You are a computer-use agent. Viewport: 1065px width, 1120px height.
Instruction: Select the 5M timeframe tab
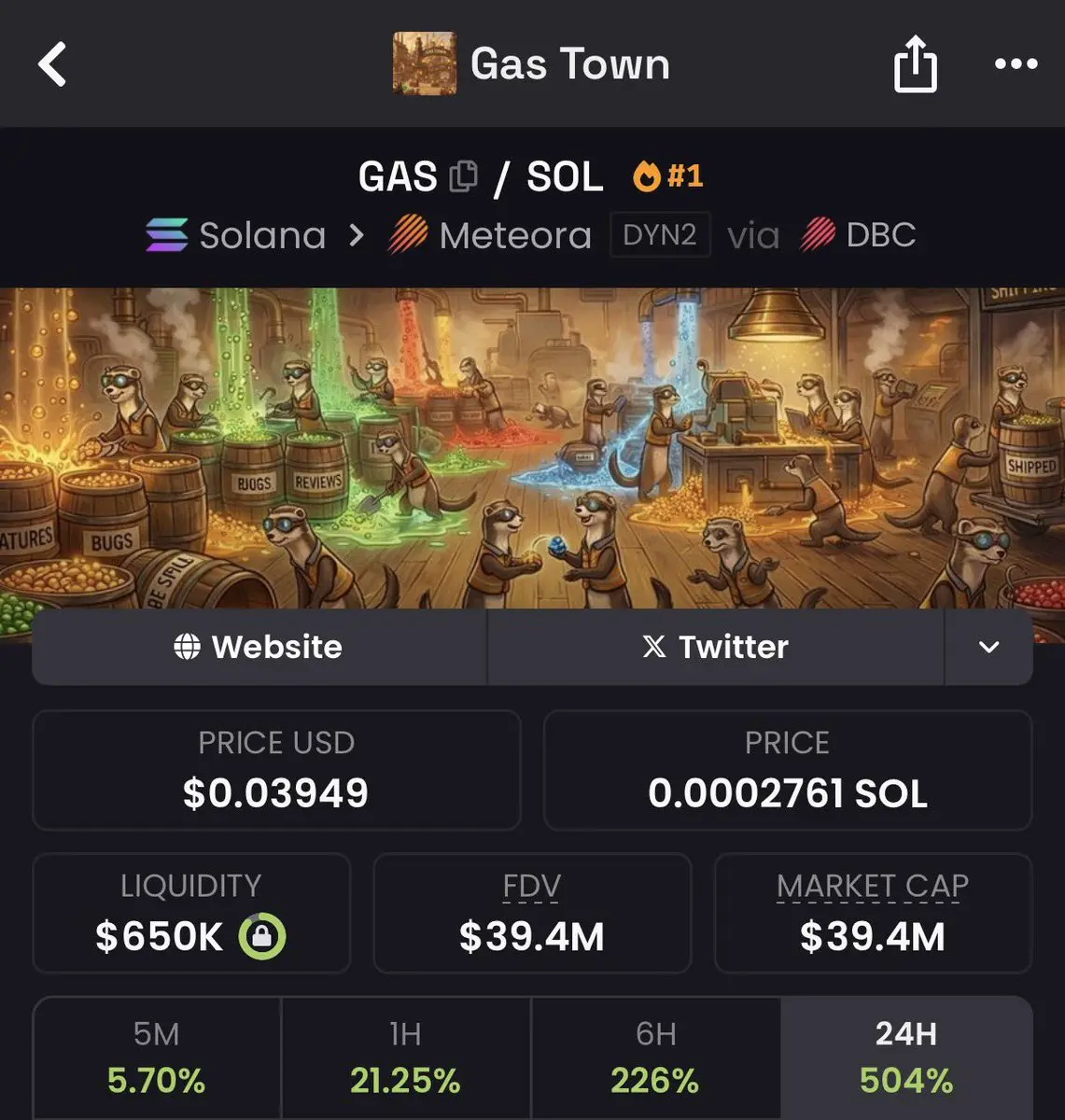click(157, 1058)
